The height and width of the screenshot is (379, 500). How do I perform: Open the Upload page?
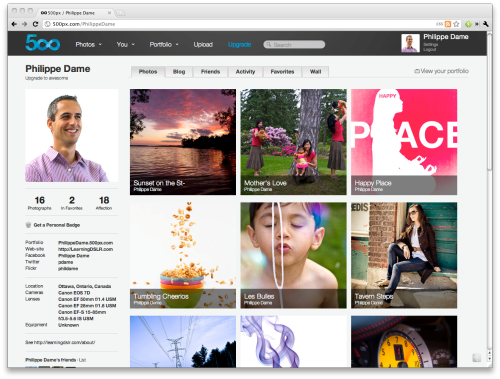coord(203,44)
